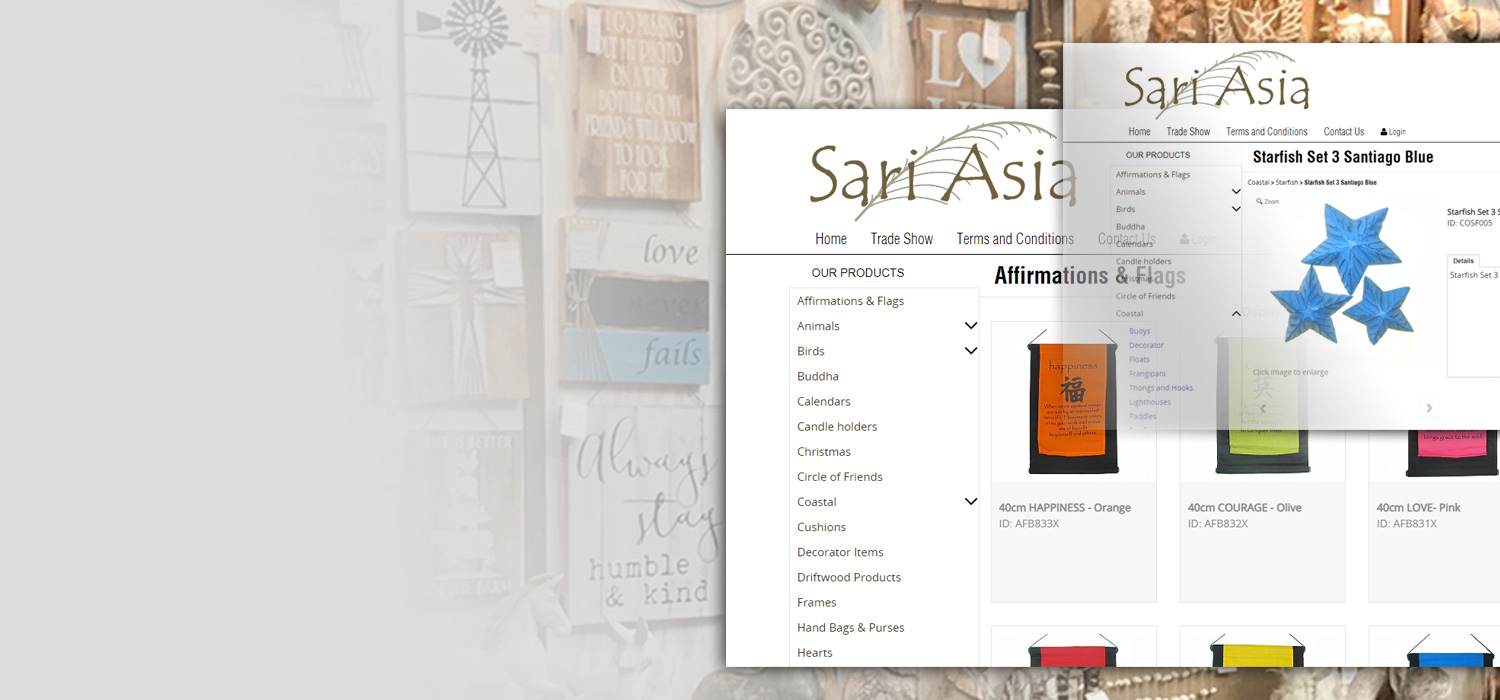Click the 40cm HAPPINESS - Orange title
Screen dimensions: 1500x700
(1065, 508)
